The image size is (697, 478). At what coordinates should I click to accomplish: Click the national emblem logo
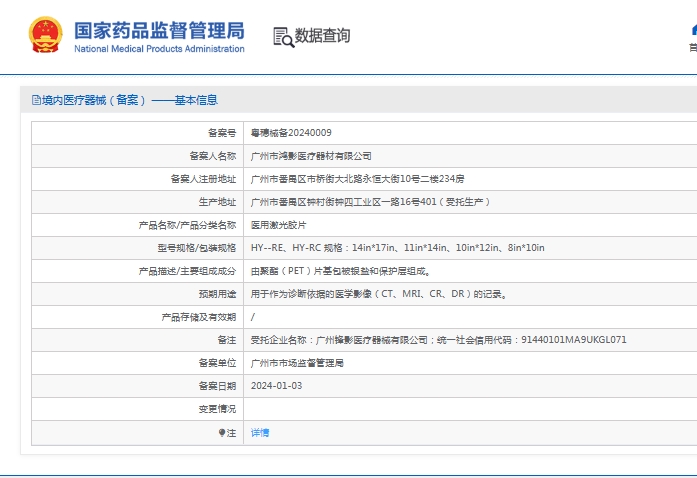coord(45,35)
